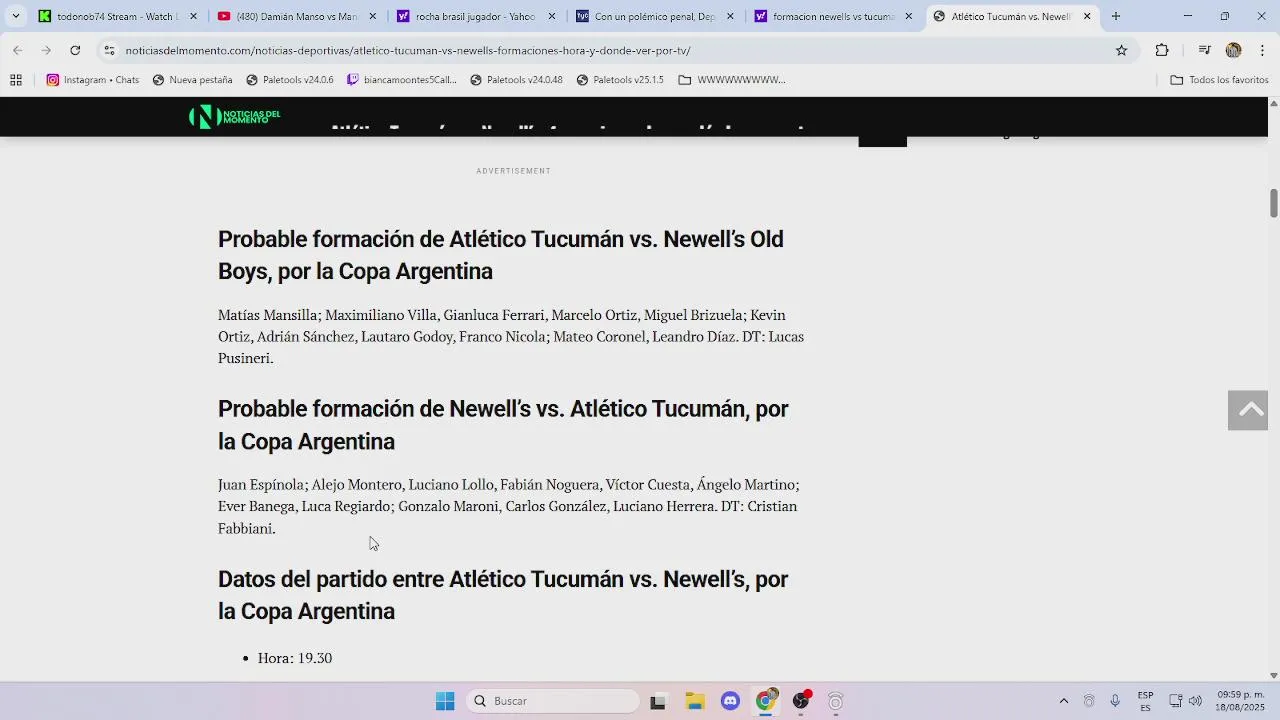
Task: Click the Matías Mansilla lineup paragraph
Action: (511, 337)
